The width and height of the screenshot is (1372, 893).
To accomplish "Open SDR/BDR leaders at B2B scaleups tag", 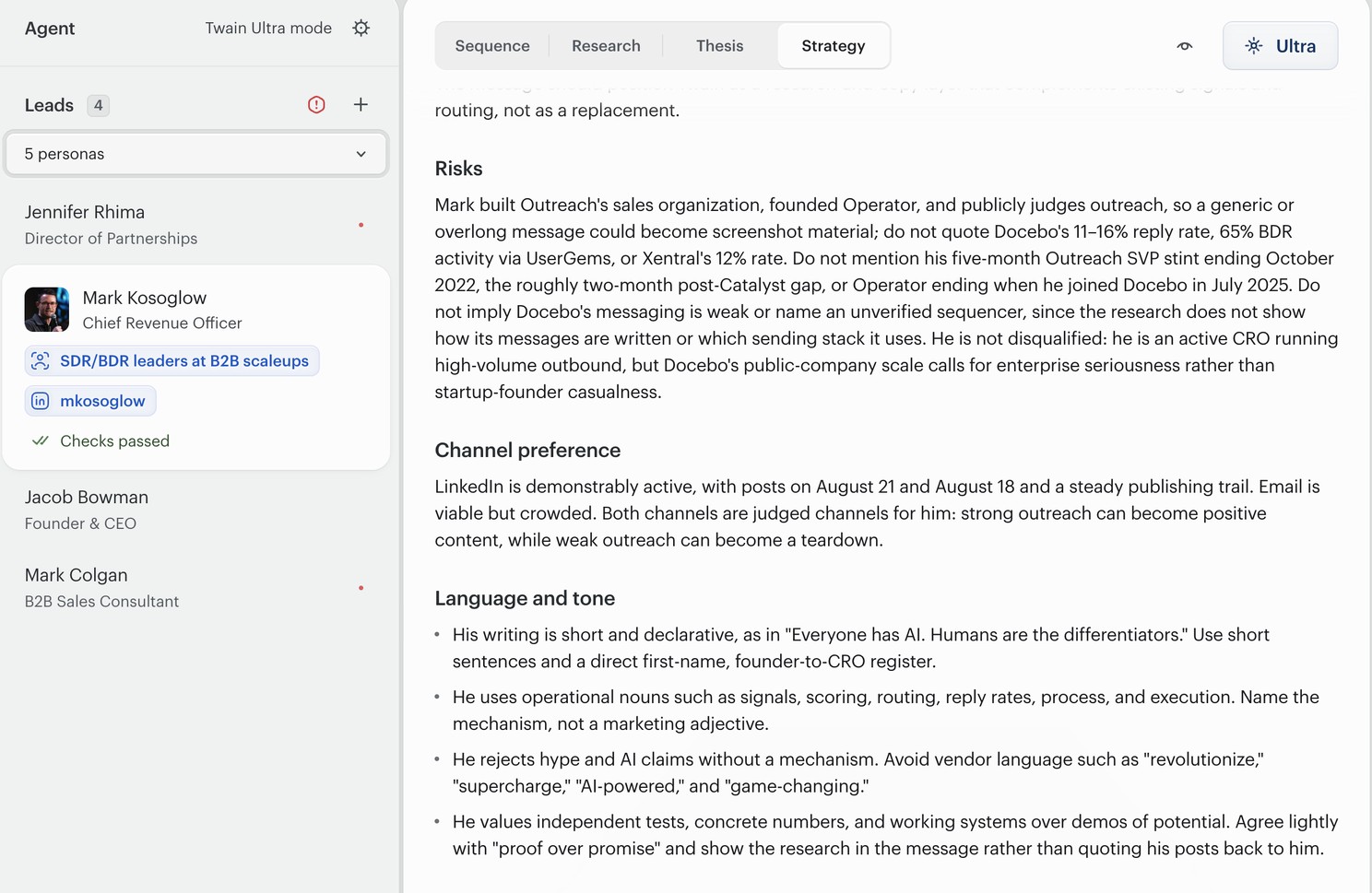I will point(172,361).
